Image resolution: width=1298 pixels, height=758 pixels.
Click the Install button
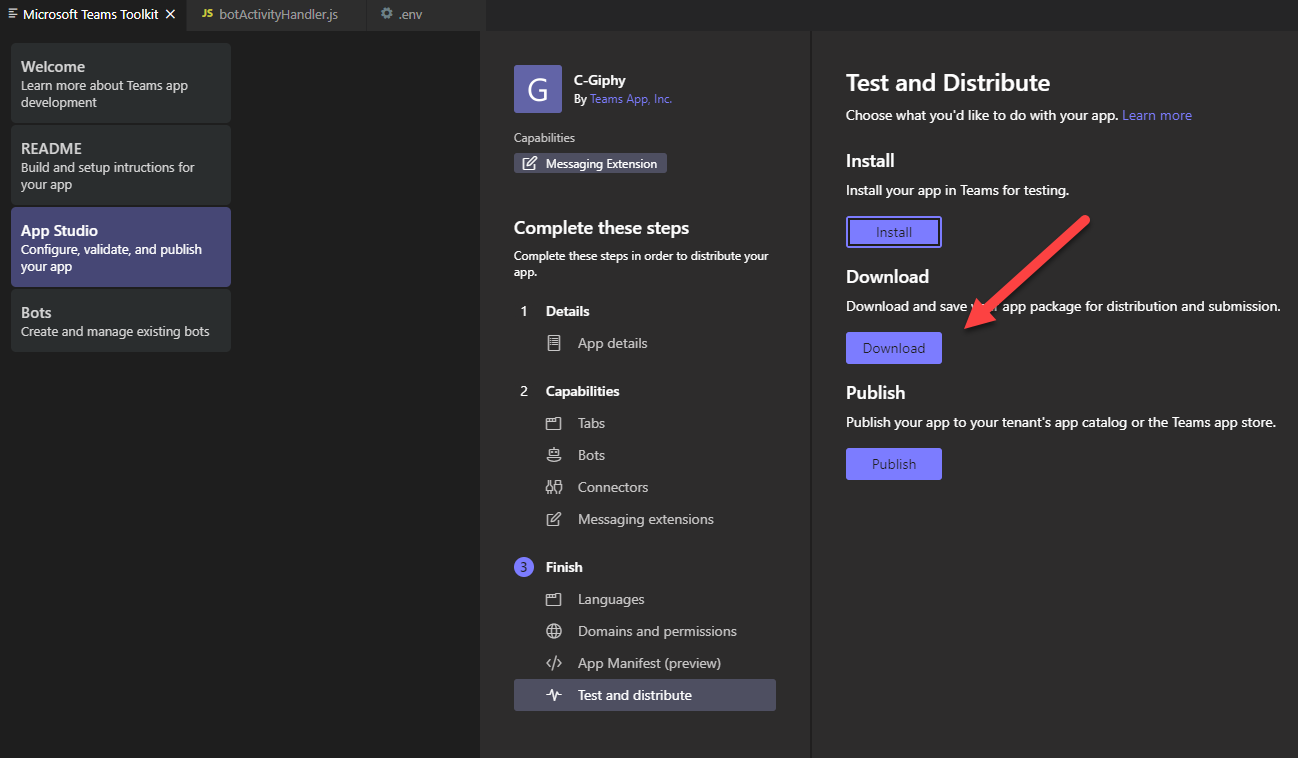tap(894, 232)
